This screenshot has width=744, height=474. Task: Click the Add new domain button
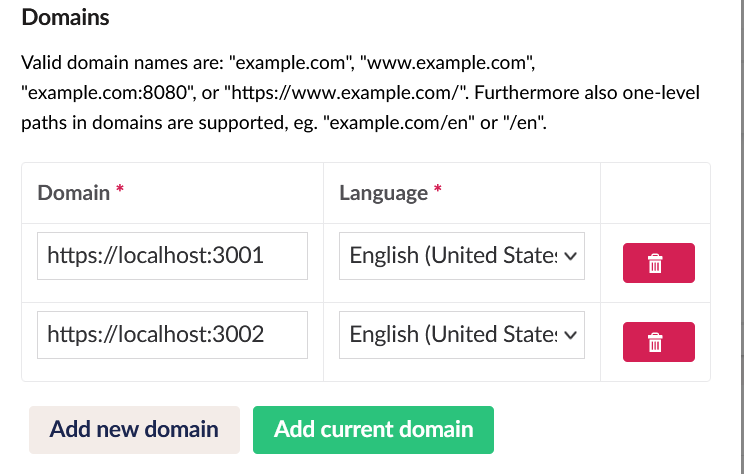point(134,430)
